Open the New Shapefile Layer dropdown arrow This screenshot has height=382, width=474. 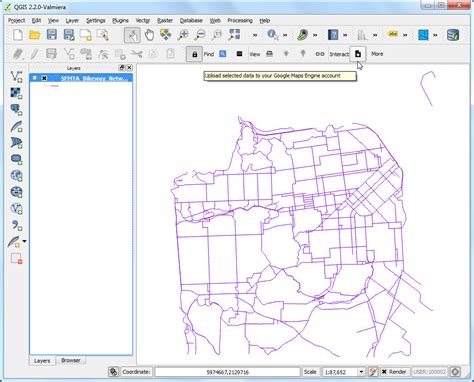(x=24, y=241)
